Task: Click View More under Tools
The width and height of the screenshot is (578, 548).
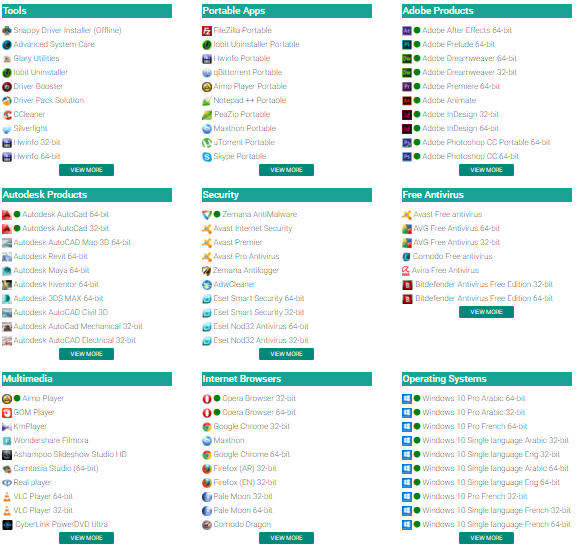Action: 86,170
